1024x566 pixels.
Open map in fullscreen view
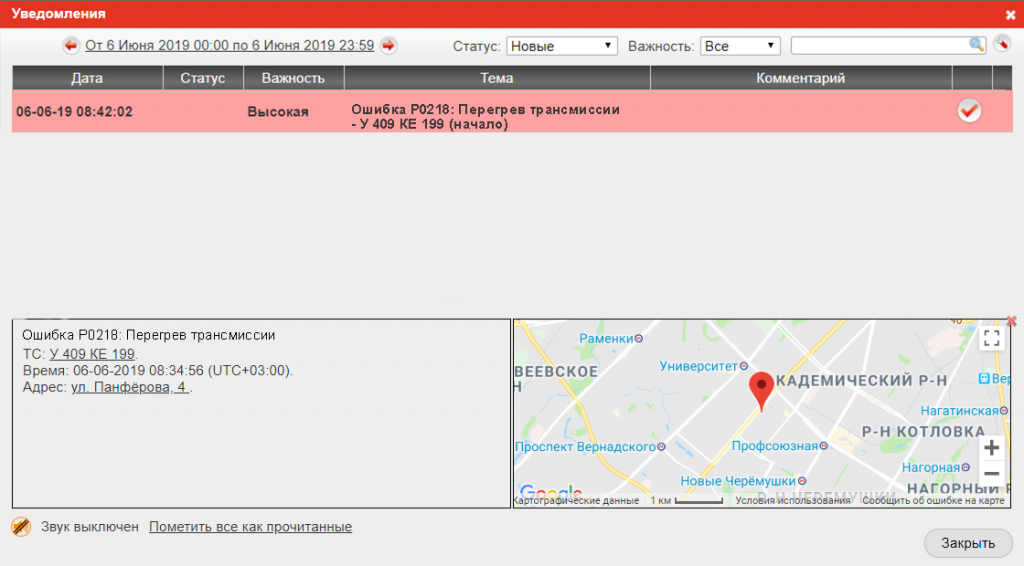click(x=991, y=338)
